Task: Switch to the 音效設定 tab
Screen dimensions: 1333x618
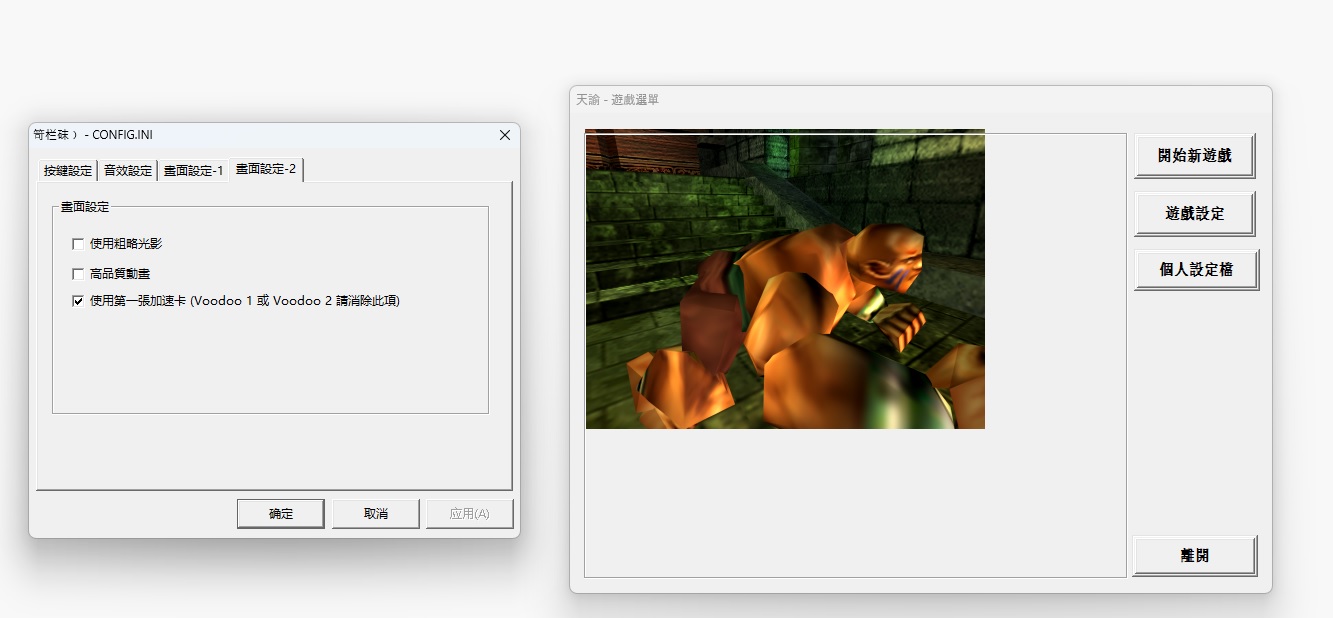Action: (x=128, y=171)
